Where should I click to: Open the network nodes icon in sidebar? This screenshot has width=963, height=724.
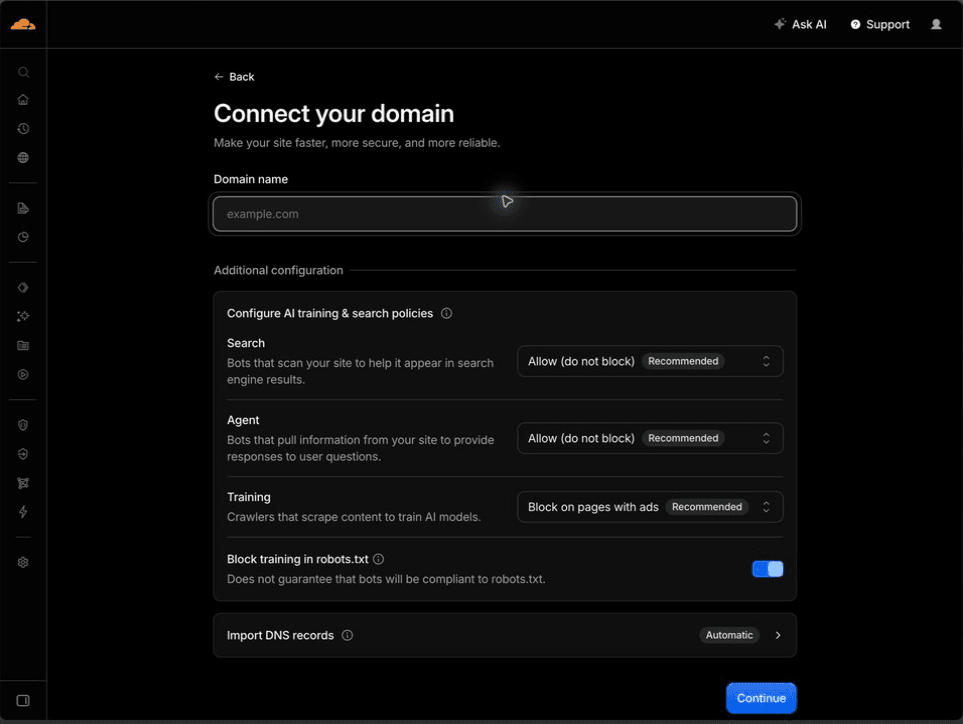(x=23, y=483)
